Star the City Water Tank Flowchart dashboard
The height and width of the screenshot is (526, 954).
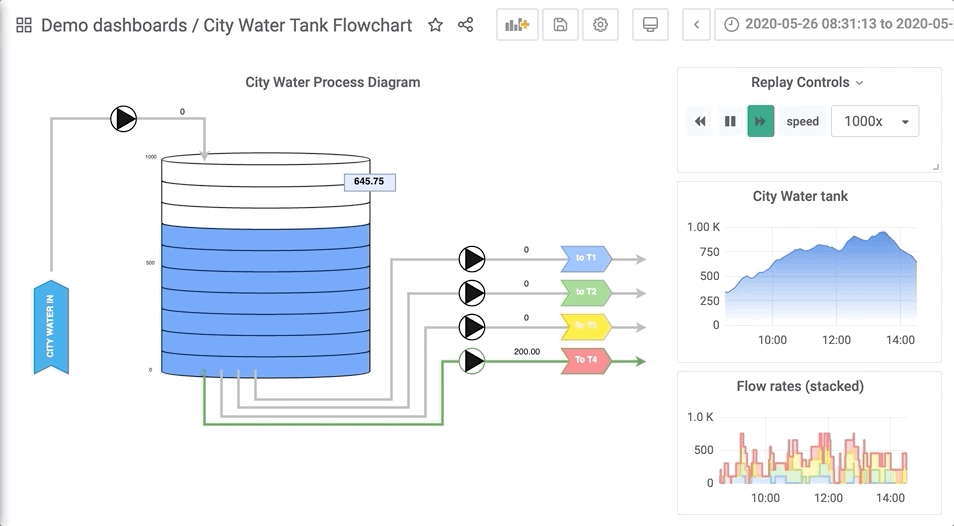click(x=435, y=25)
